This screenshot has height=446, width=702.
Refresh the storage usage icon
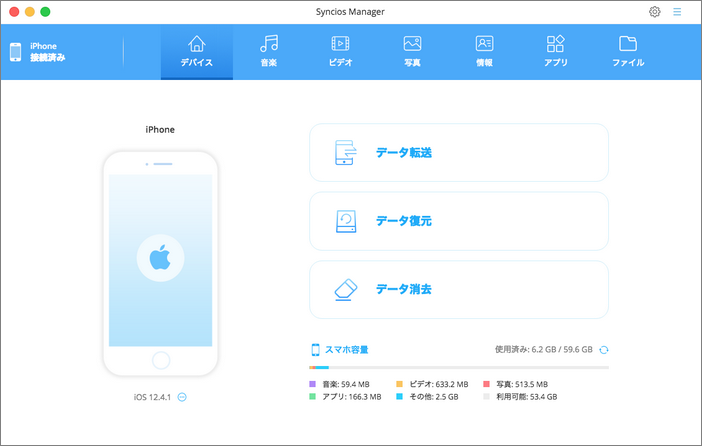click(603, 350)
